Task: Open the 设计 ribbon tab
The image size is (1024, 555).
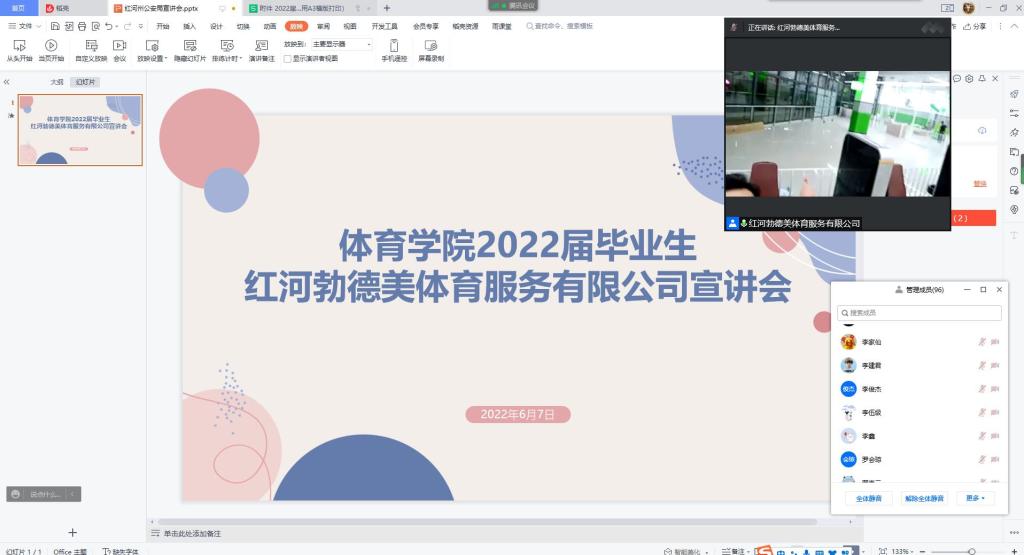Action: (x=216, y=26)
